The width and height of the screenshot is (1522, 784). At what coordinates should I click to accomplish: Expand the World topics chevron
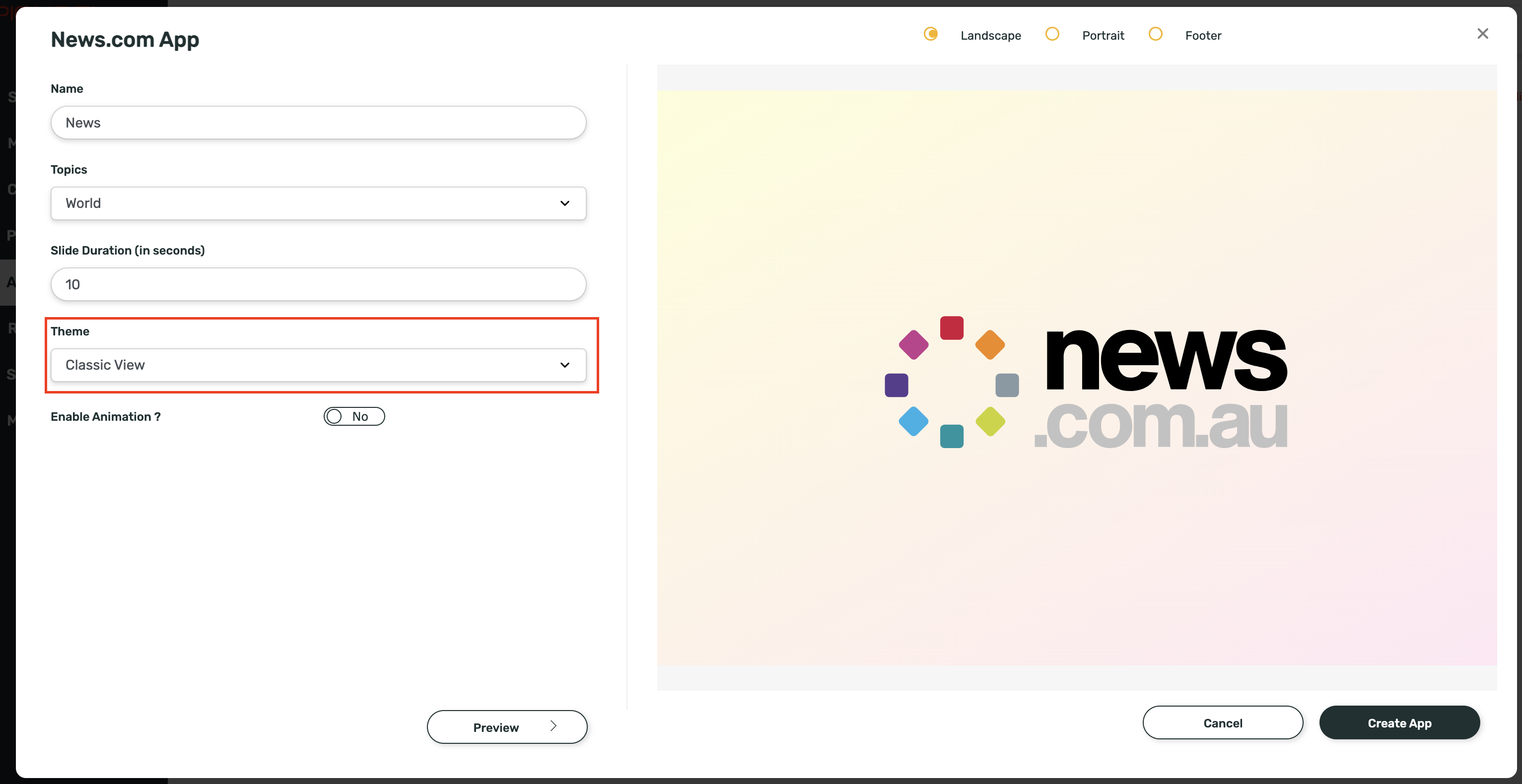pyautogui.click(x=565, y=203)
